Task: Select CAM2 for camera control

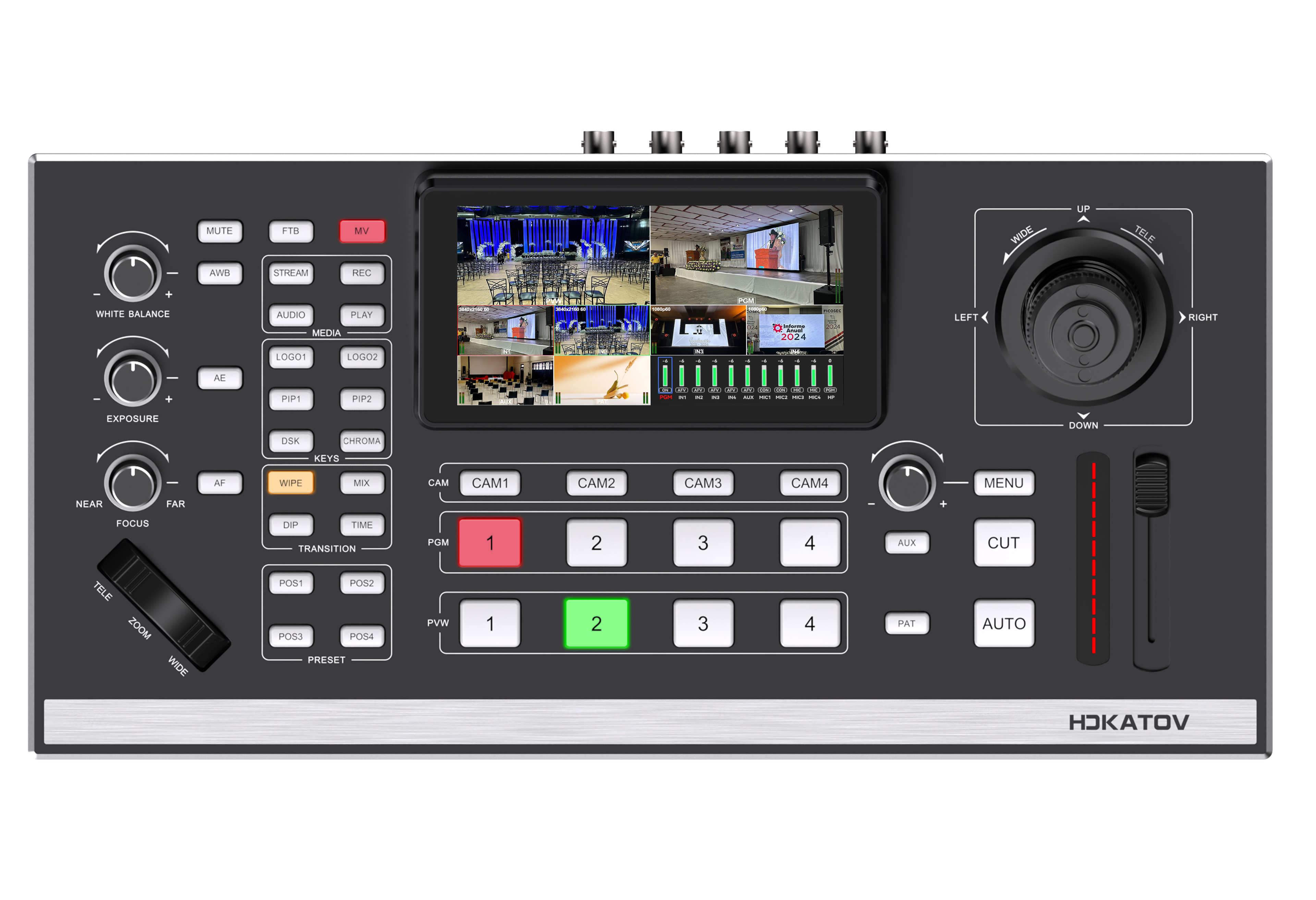Action: click(596, 483)
